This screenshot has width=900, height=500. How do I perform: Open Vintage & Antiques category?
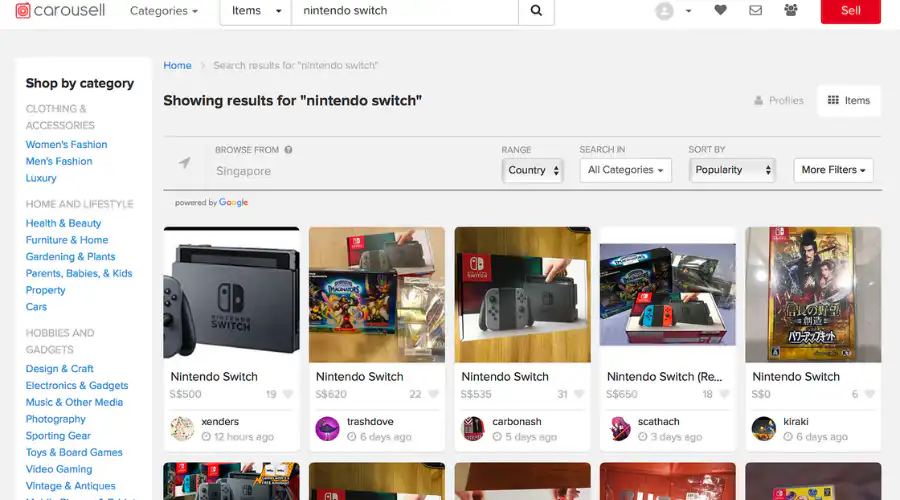pyautogui.click(x=71, y=486)
